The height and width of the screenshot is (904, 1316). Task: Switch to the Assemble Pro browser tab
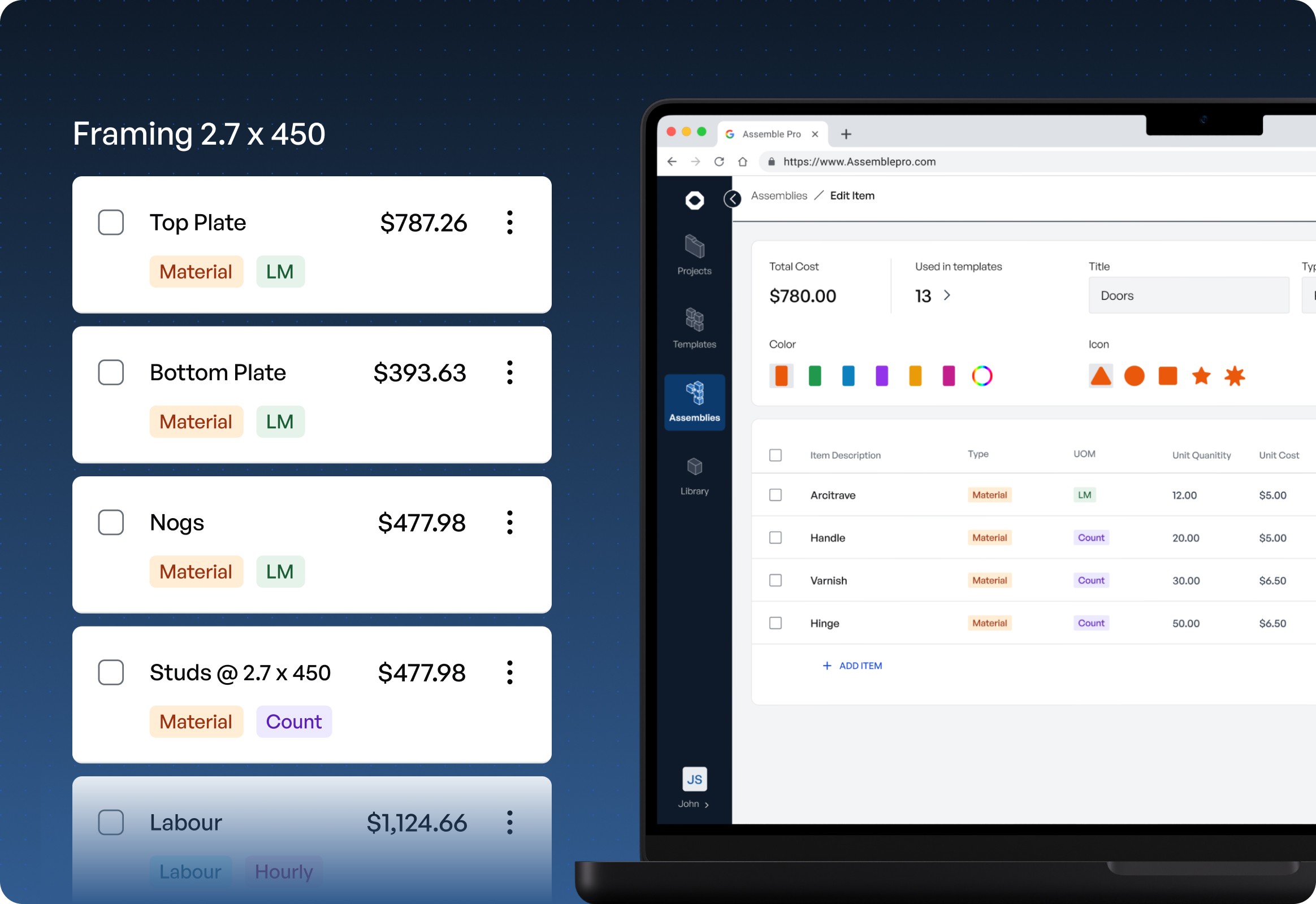coord(771,134)
